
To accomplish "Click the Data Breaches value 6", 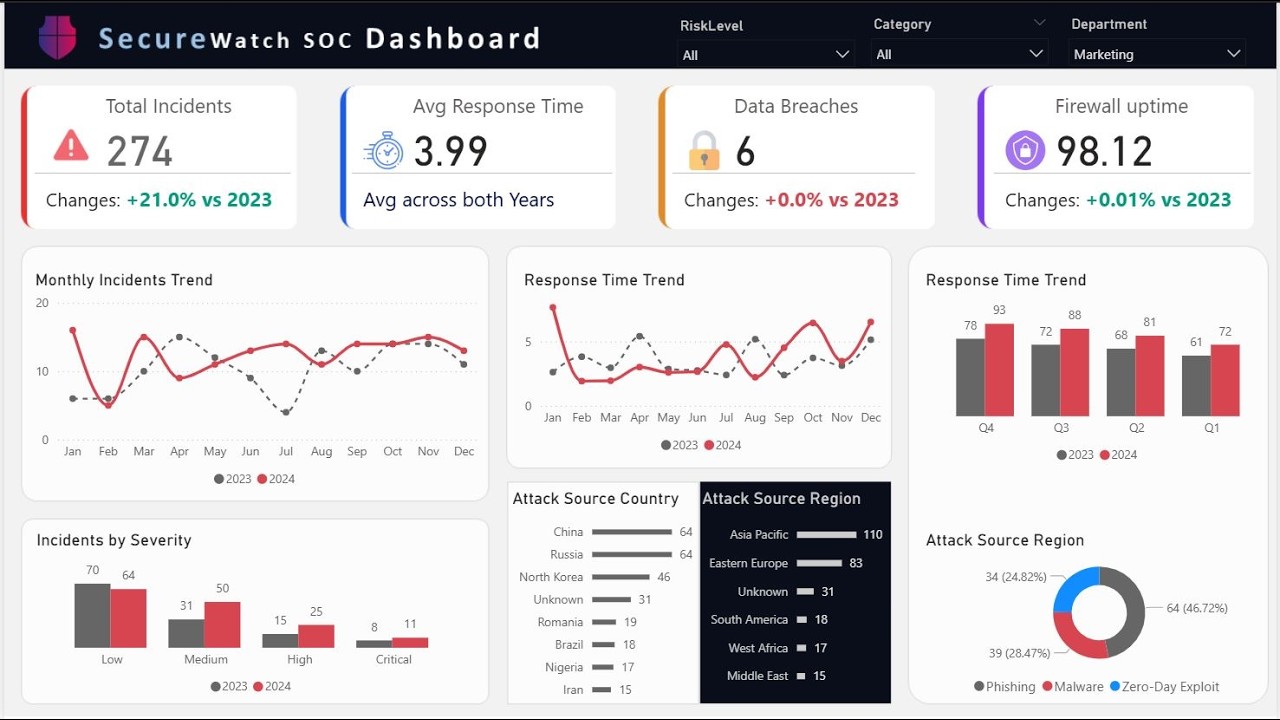I will 745,152.
